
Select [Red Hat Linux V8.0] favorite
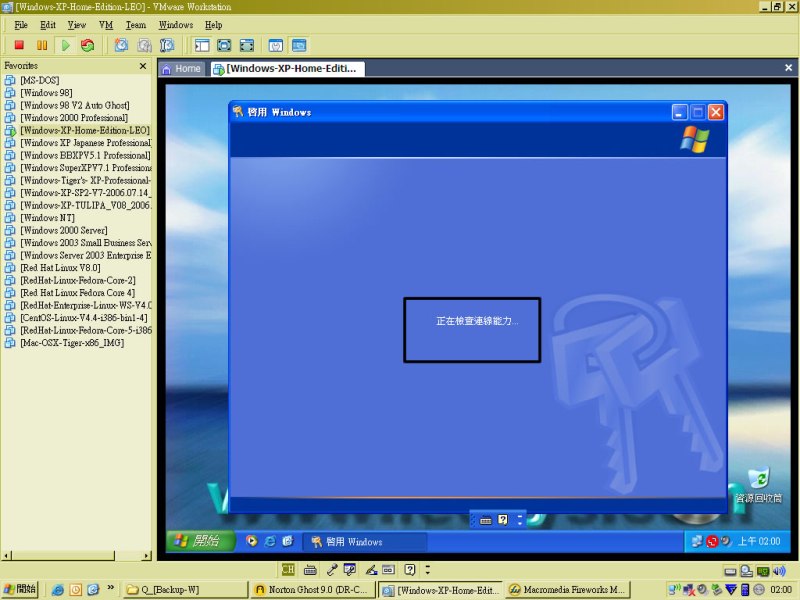[60, 268]
